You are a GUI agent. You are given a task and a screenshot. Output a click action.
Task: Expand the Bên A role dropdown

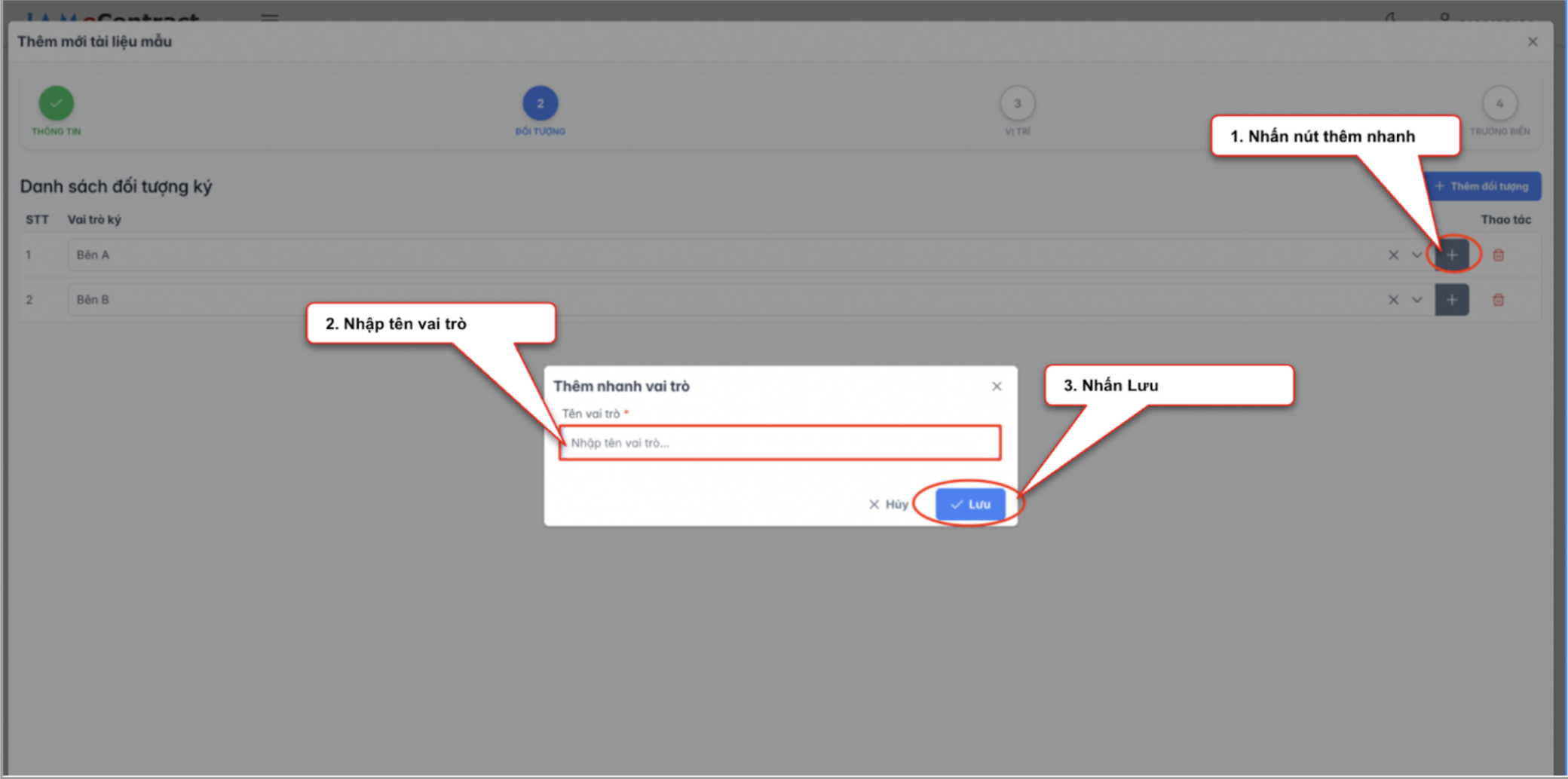(1416, 255)
